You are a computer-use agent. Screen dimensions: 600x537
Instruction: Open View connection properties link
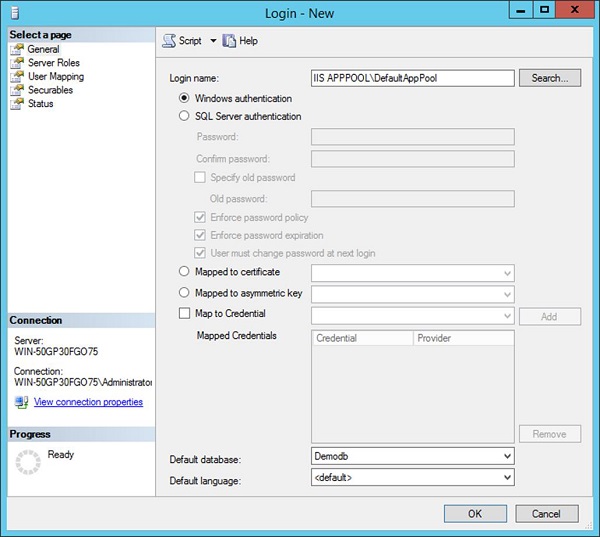point(88,402)
